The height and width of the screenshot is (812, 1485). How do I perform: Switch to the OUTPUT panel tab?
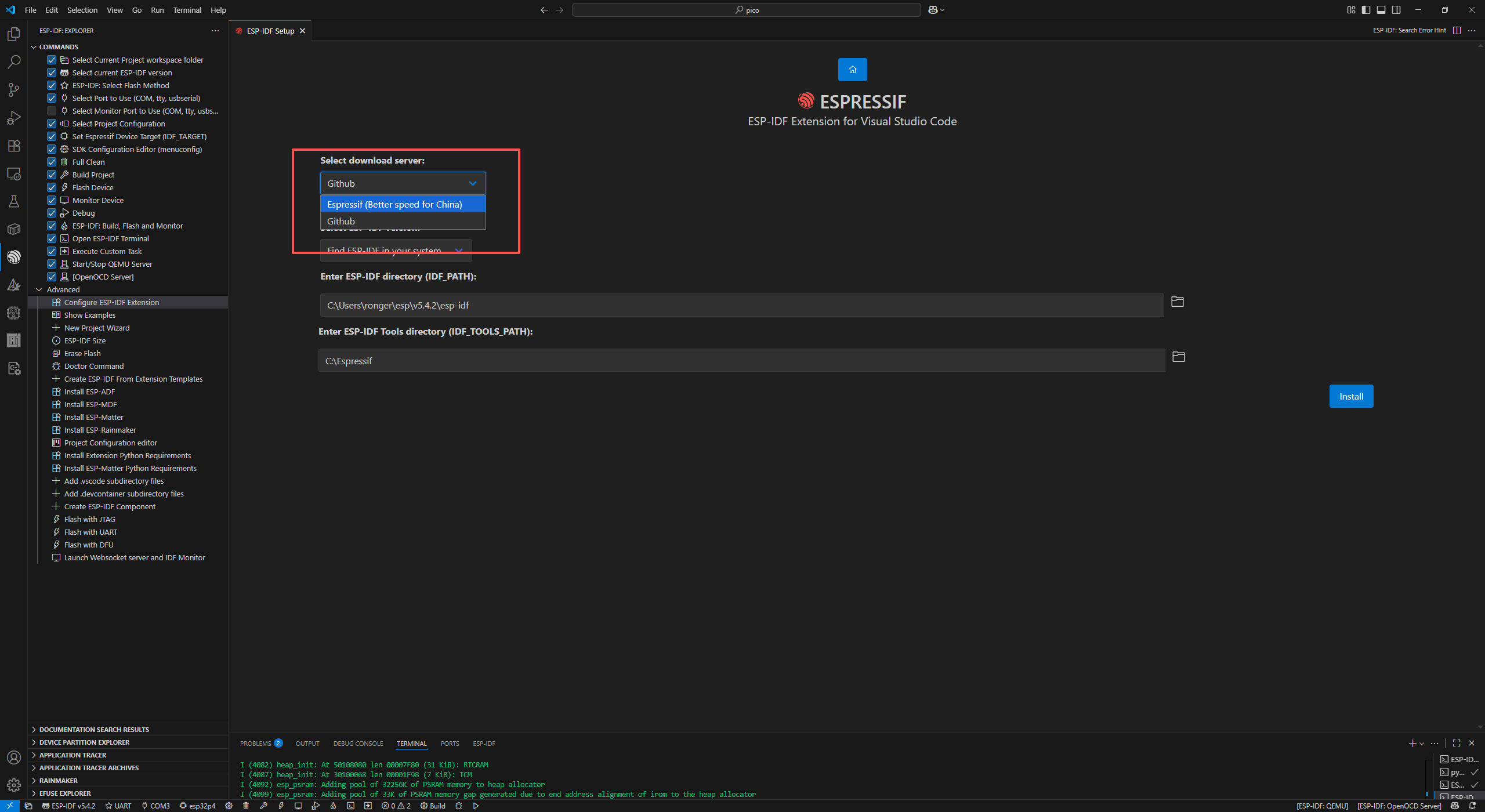pos(307,744)
